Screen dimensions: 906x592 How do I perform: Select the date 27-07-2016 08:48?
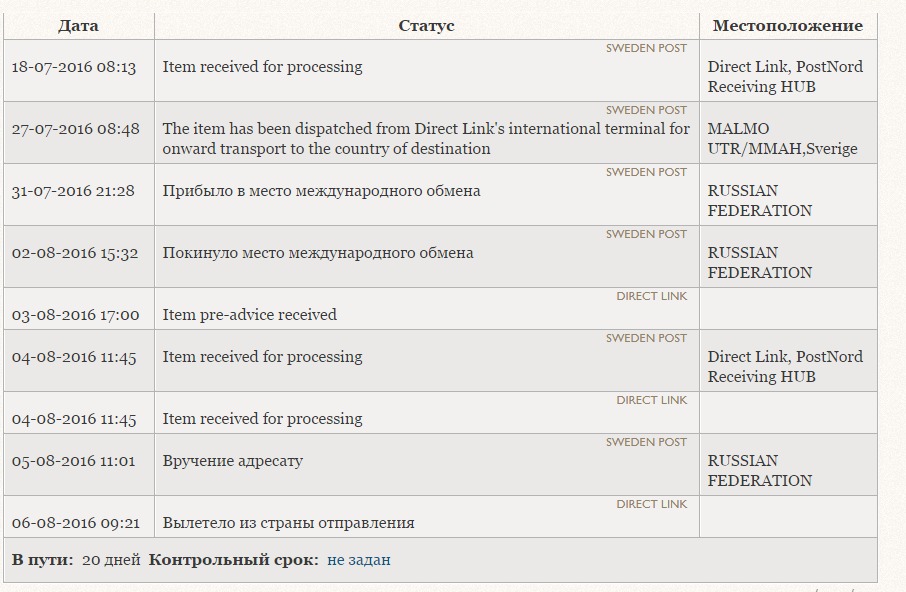click(x=76, y=129)
